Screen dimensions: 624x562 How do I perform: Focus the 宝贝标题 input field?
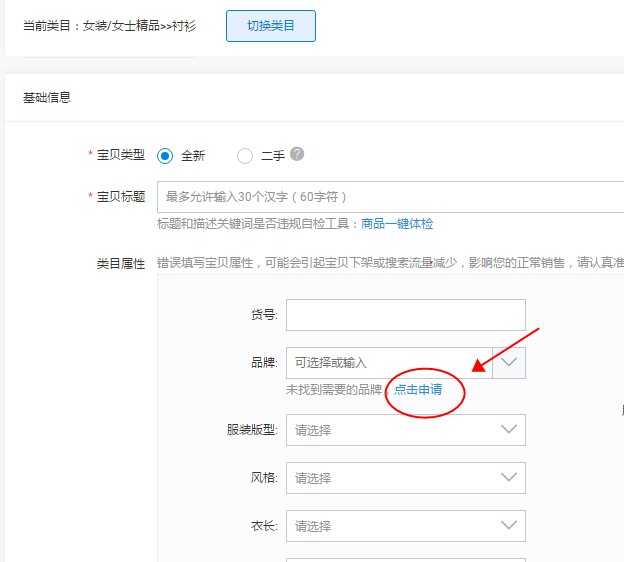(x=390, y=197)
